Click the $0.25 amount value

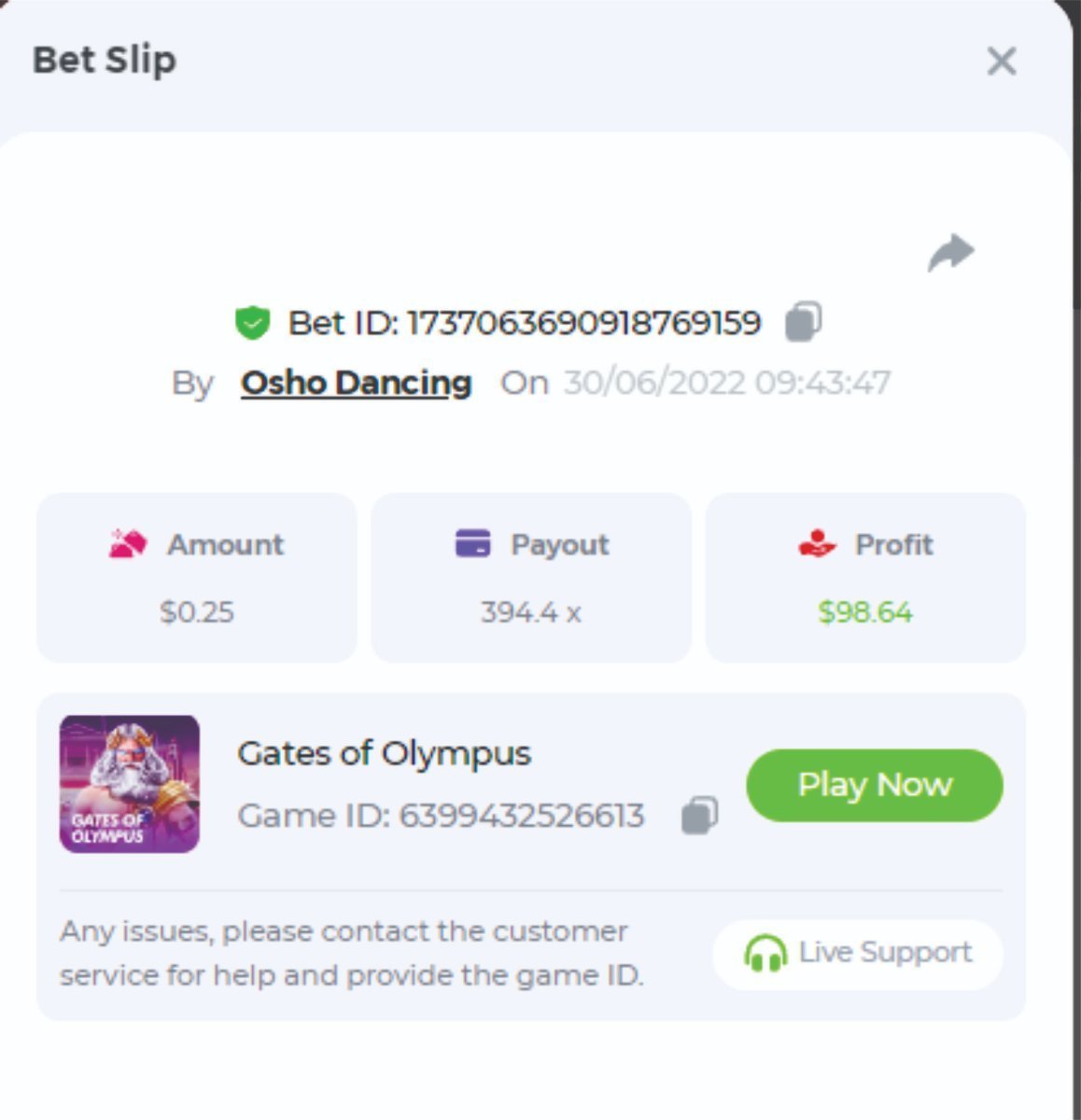coord(196,612)
